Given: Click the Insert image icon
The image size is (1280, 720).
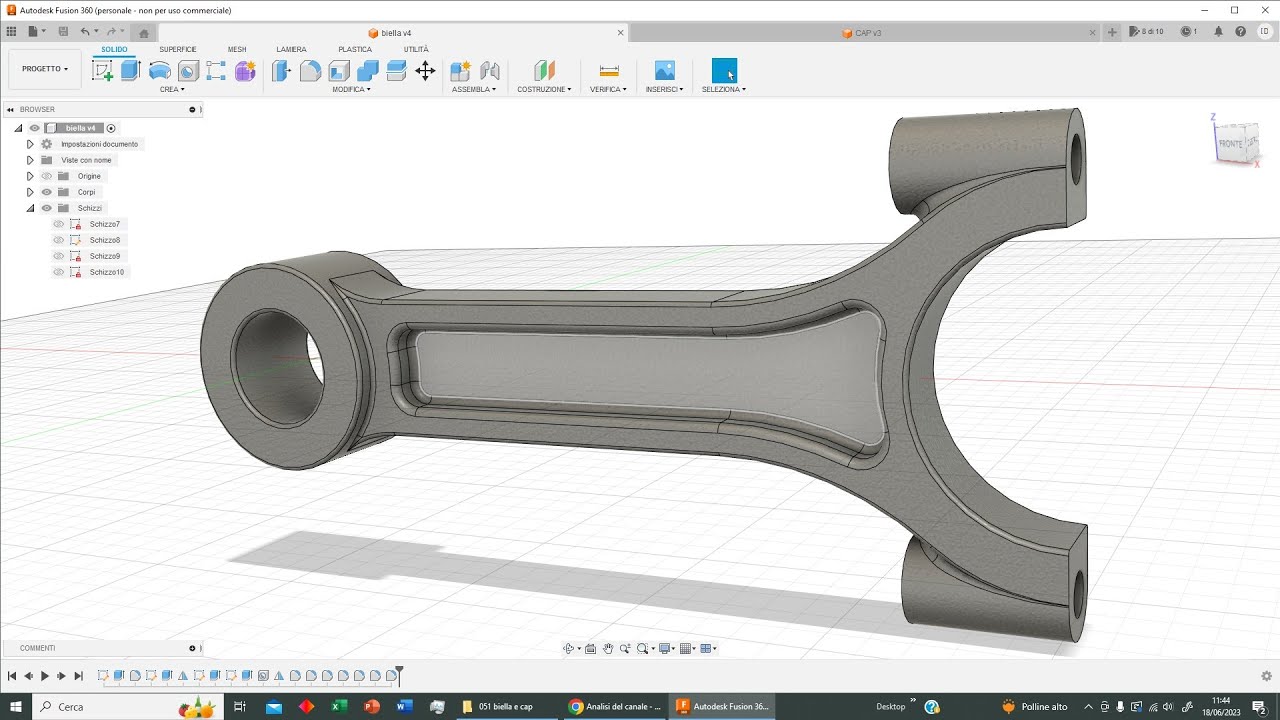Looking at the screenshot, I should (665, 71).
